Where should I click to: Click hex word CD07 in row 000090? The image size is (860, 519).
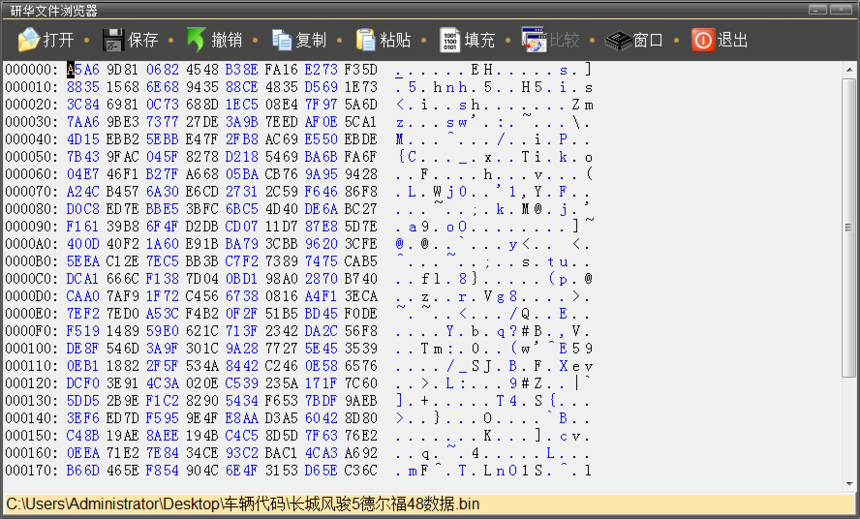241,227
